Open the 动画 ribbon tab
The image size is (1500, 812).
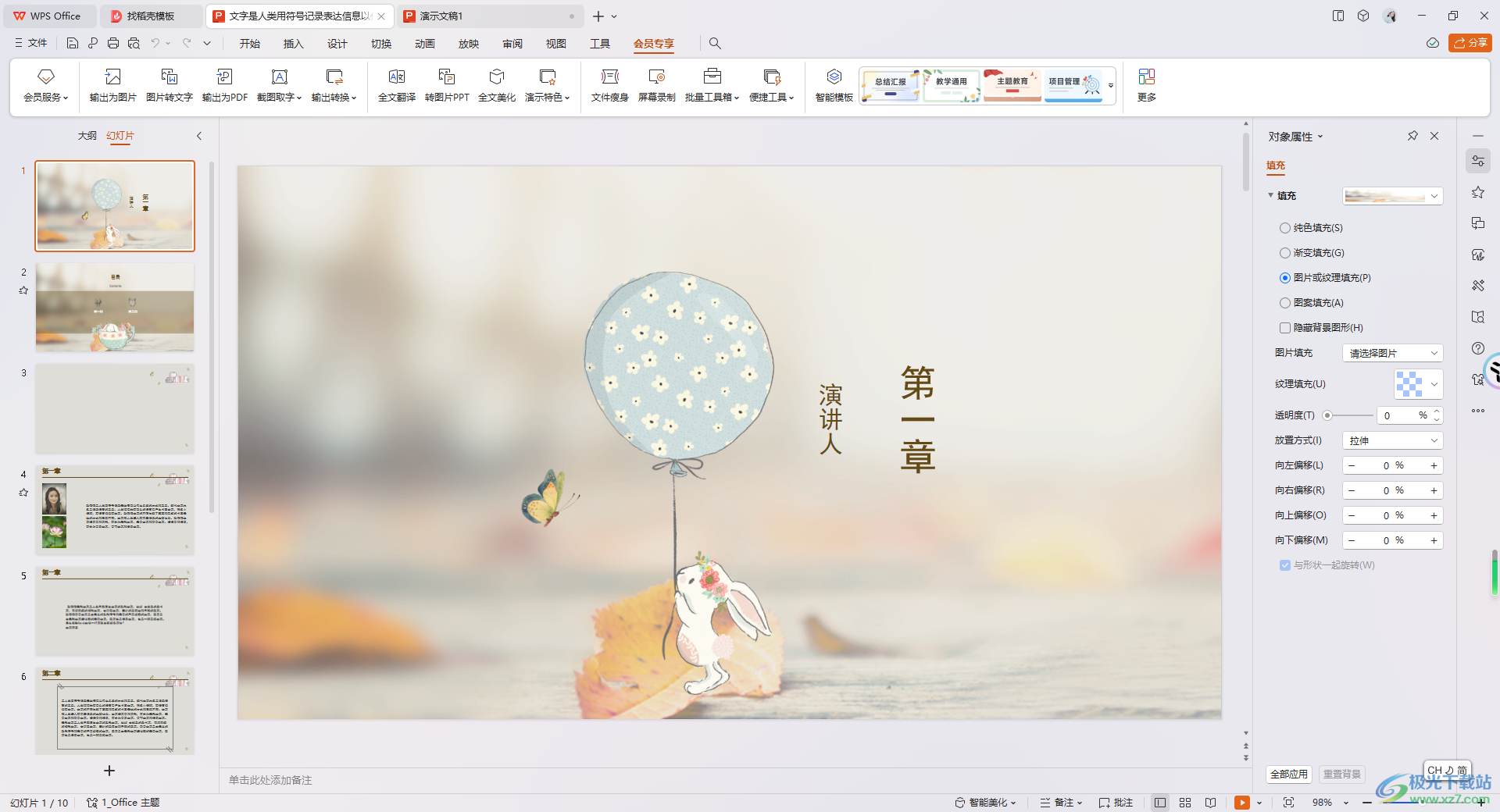click(x=425, y=44)
